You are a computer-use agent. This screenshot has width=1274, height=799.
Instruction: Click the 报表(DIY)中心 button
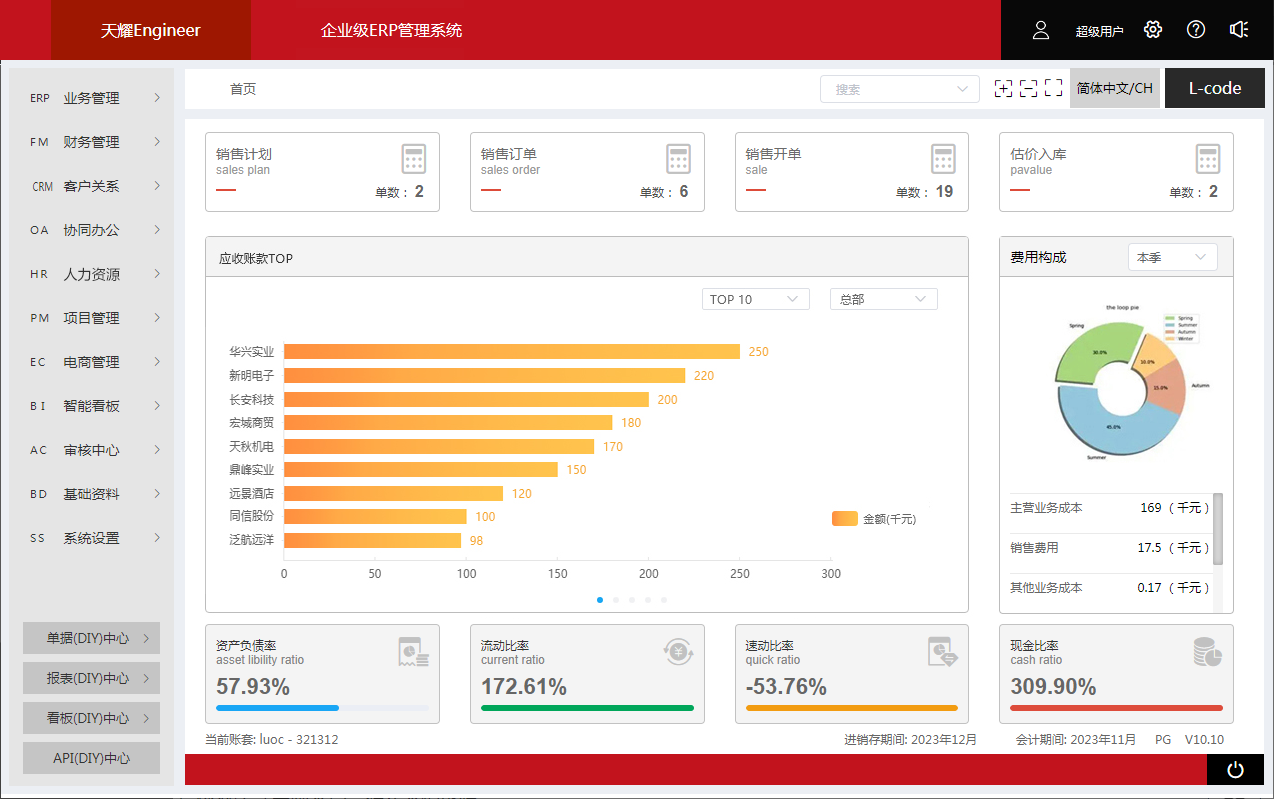[x=91, y=678]
